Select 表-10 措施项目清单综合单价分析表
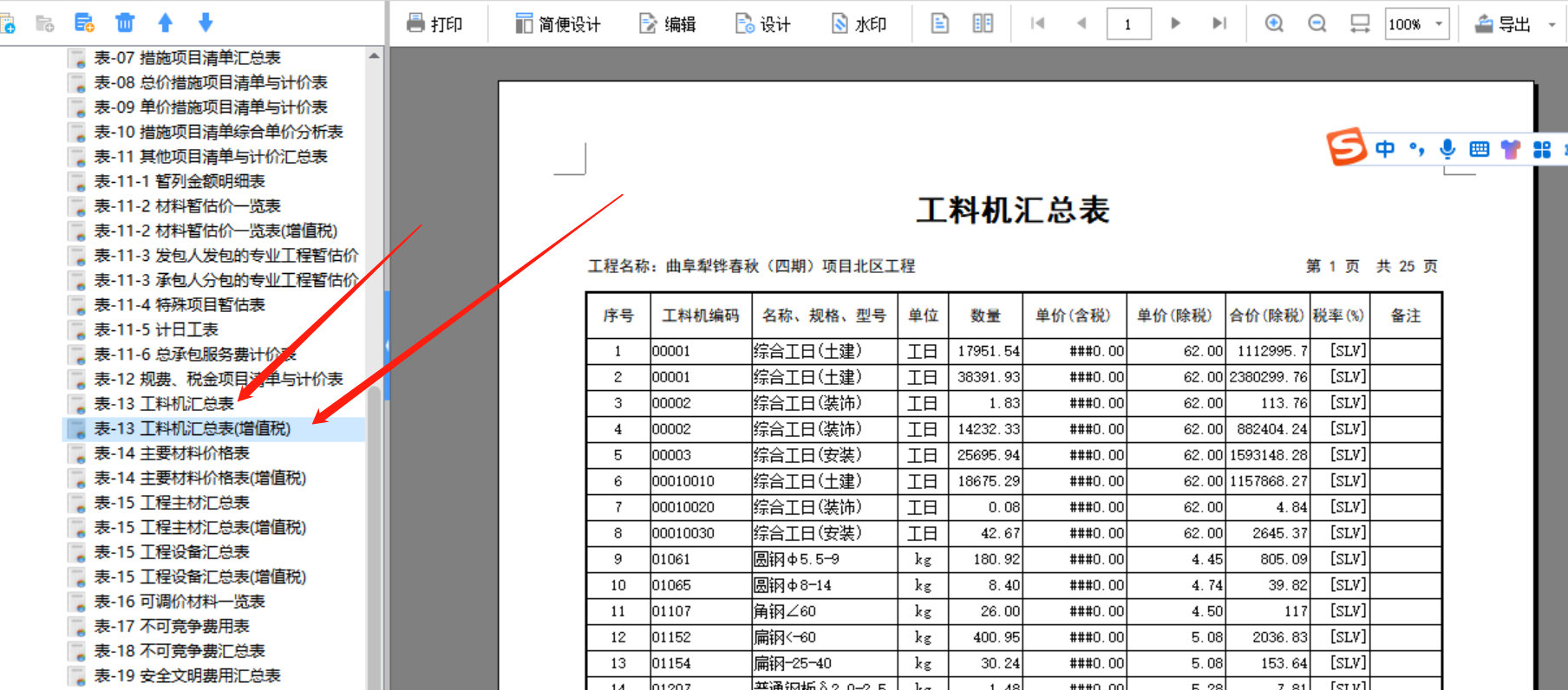This screenshot has height=690, width=1568. (x=219, y=132)
